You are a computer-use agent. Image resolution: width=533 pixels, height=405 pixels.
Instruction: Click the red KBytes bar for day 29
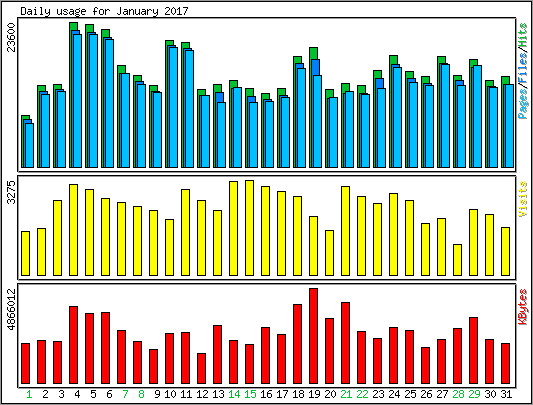coord(474,350)
